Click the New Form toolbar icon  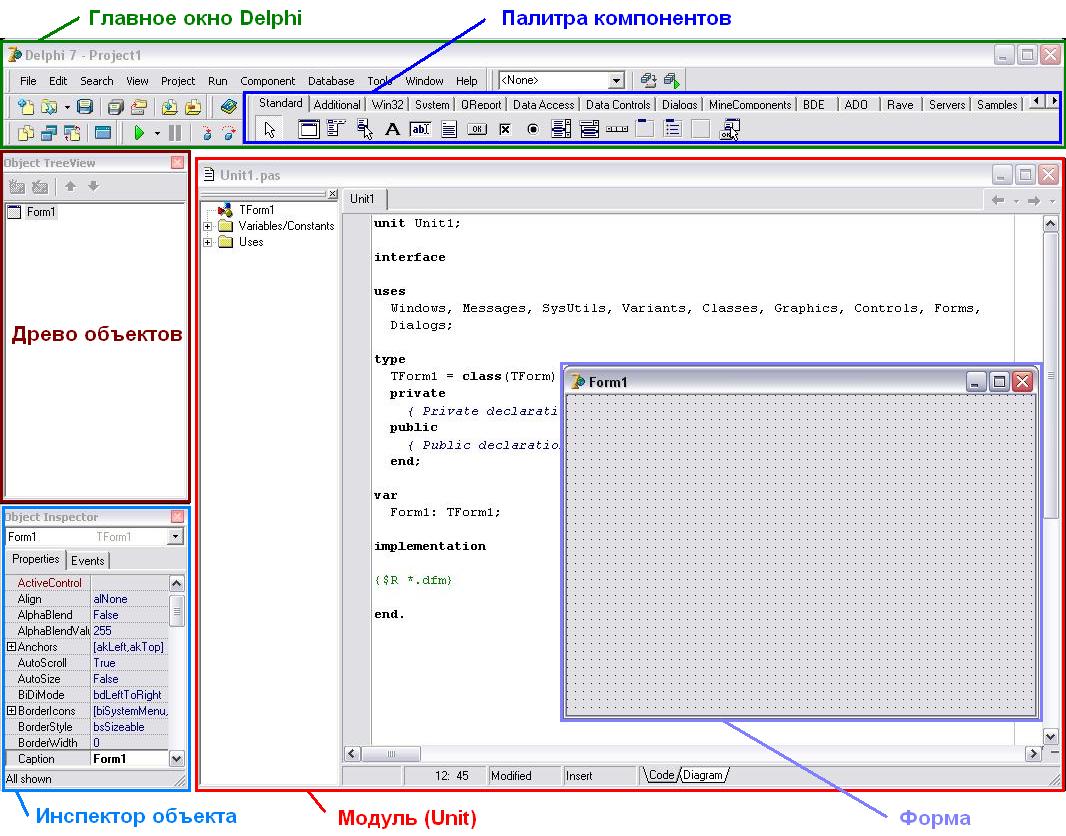click(x=103, y=133)
